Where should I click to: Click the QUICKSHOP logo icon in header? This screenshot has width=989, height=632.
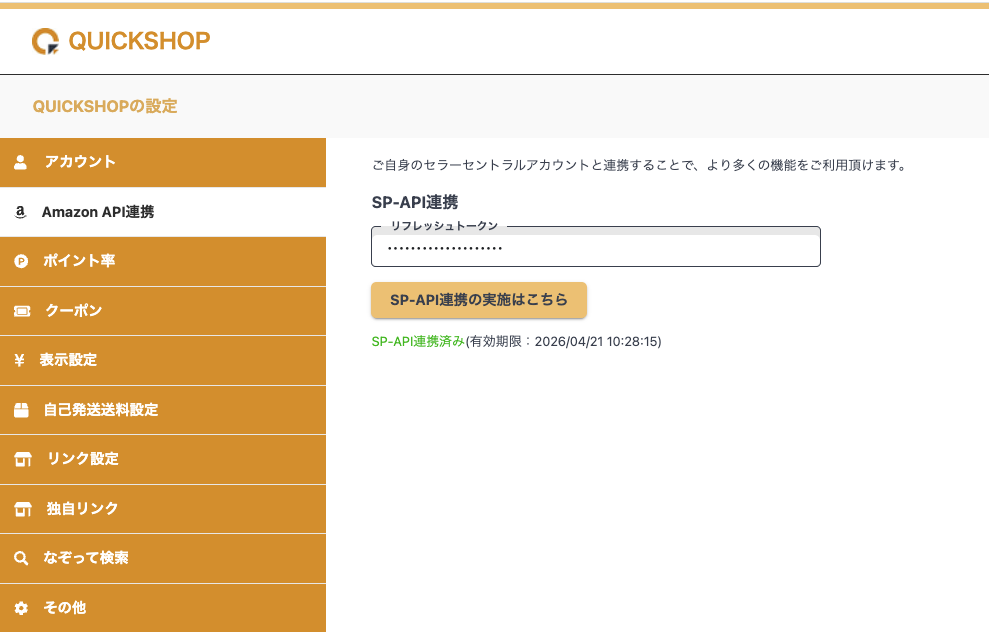point(45,41)
